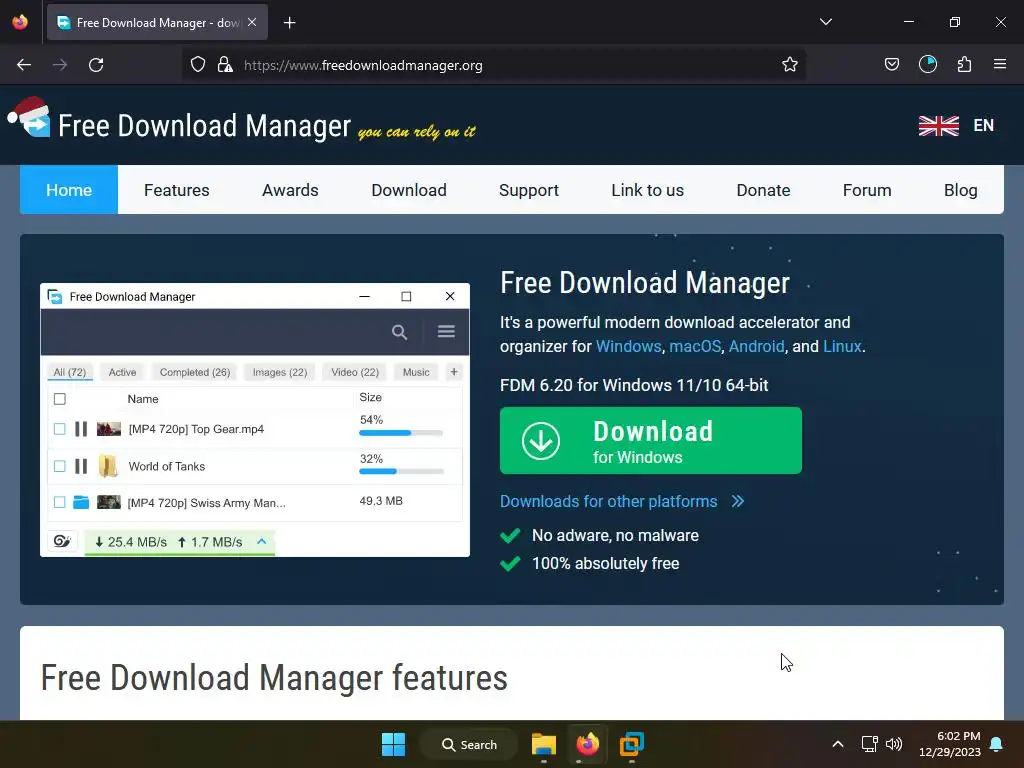Screen dimensions: 1024x768
Task: Follow the Windows platform link
Action: 628,346
